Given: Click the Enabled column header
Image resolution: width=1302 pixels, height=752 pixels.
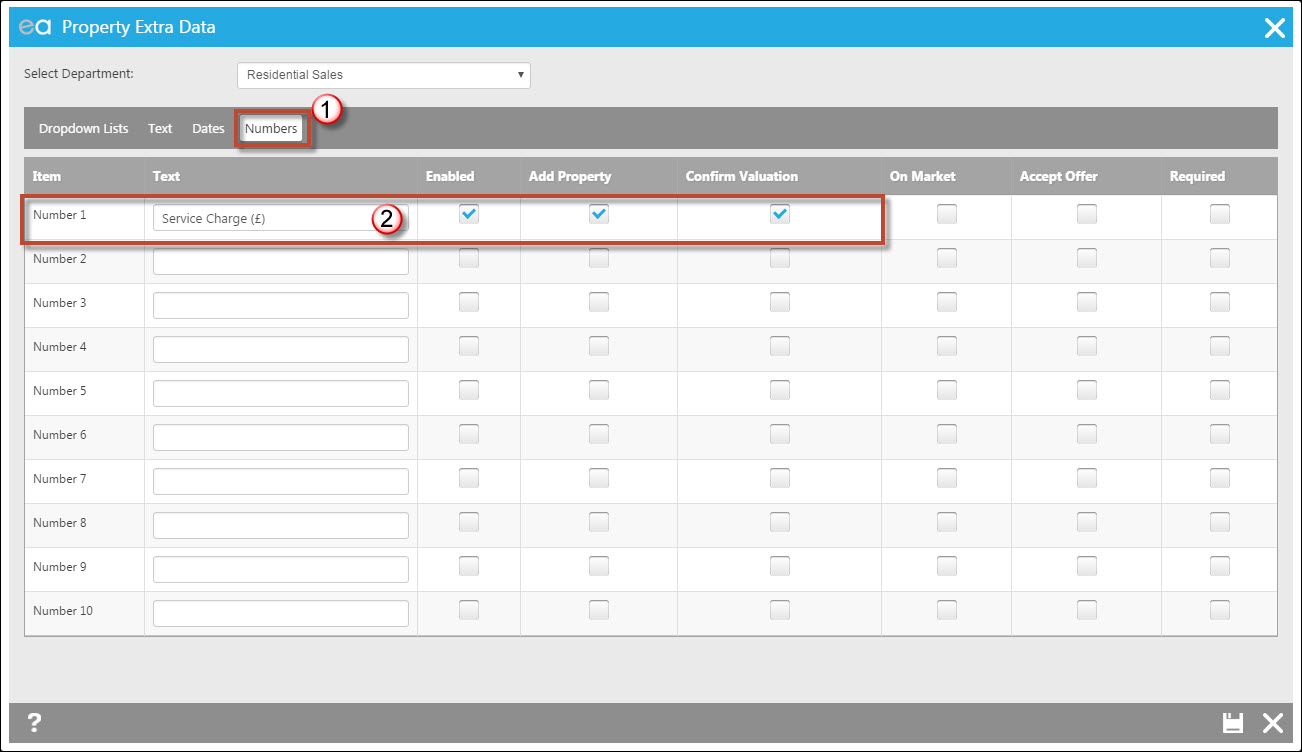Looking at the screenshot, I should click(x=450, y=176).
